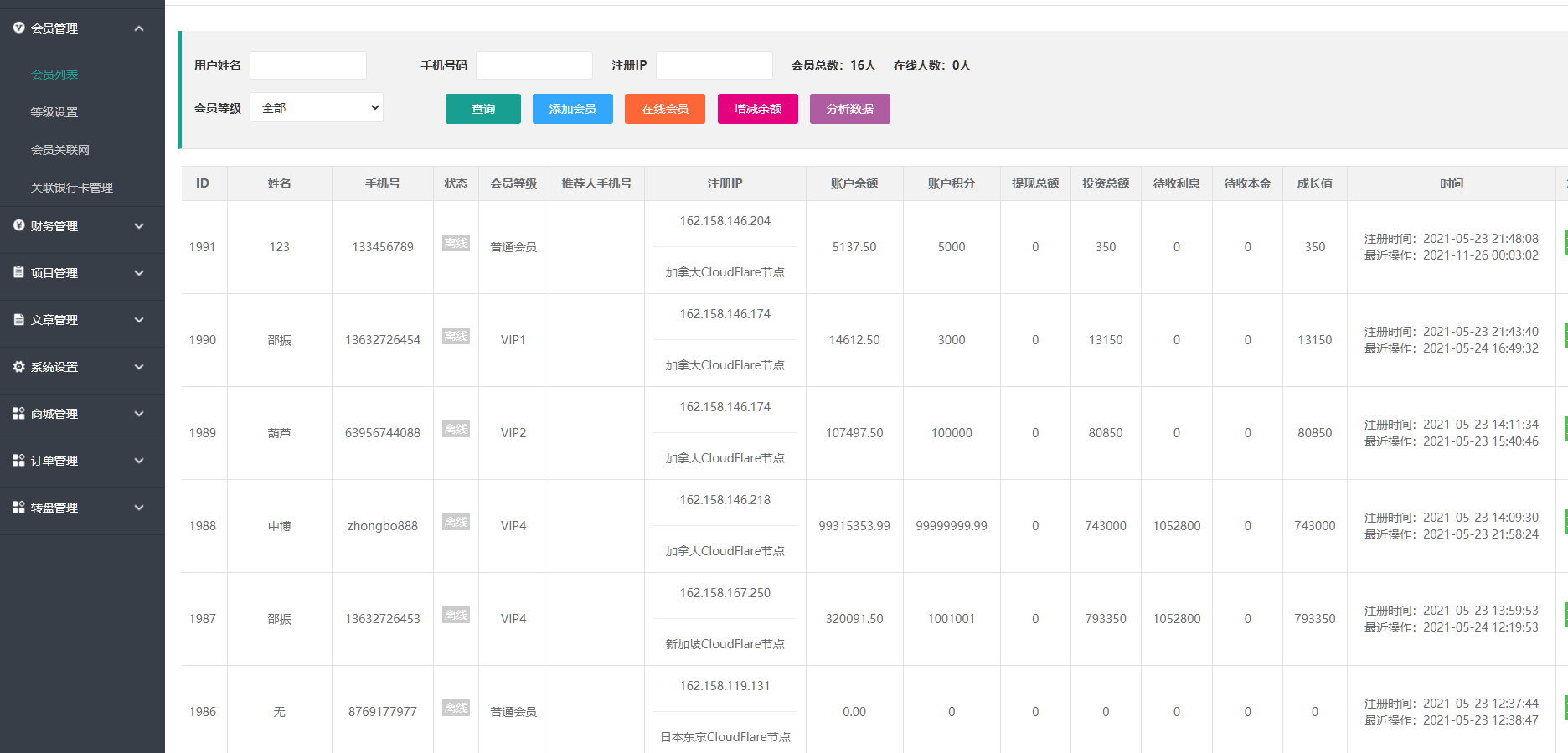Open 等级设置 in the sidebar
This screenshot has height=753, width=1568.
[x=54, y=112]
